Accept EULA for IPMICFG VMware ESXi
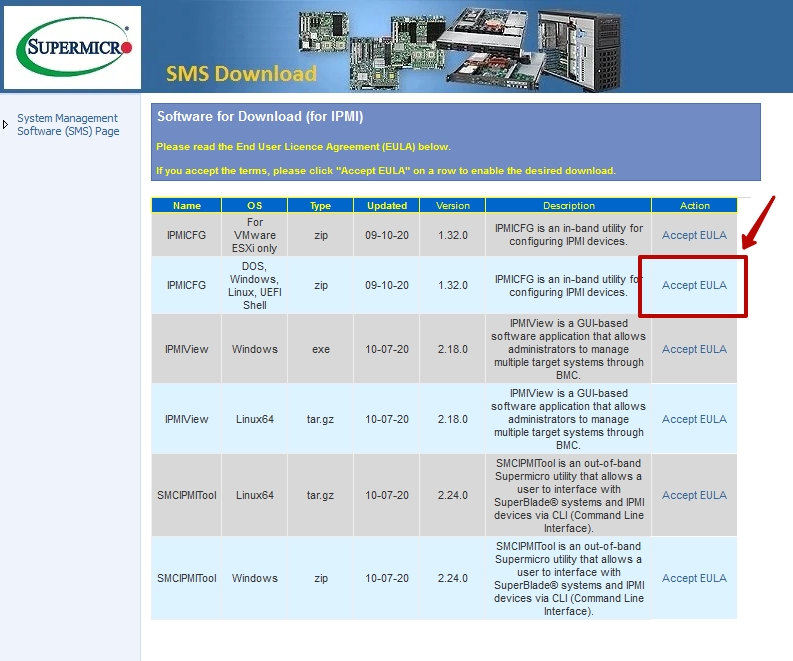 [694, 235]
